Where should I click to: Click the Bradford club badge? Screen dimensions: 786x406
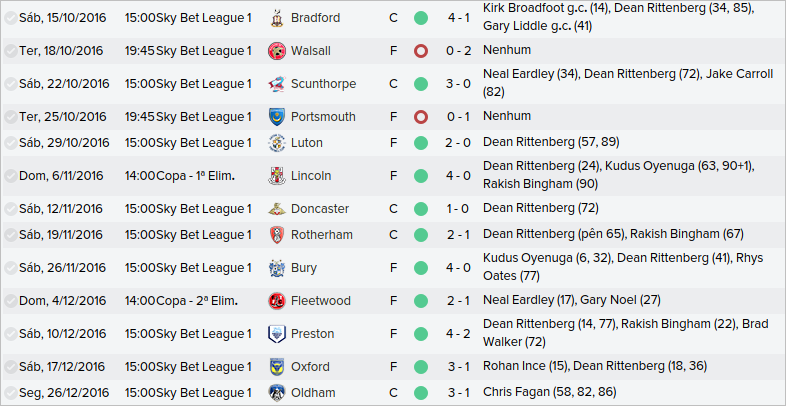coord(276,18)
